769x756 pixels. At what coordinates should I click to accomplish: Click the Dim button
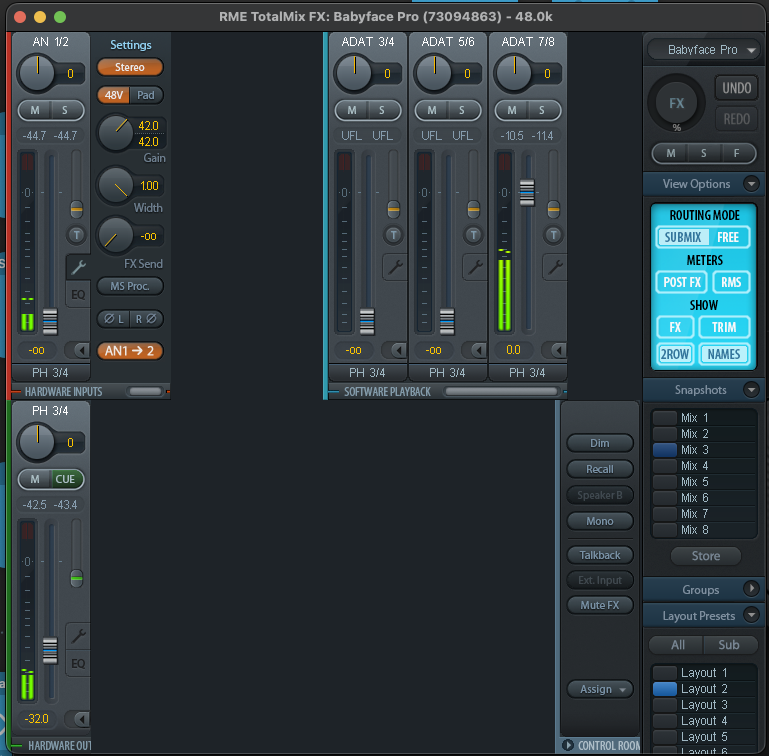600,443
